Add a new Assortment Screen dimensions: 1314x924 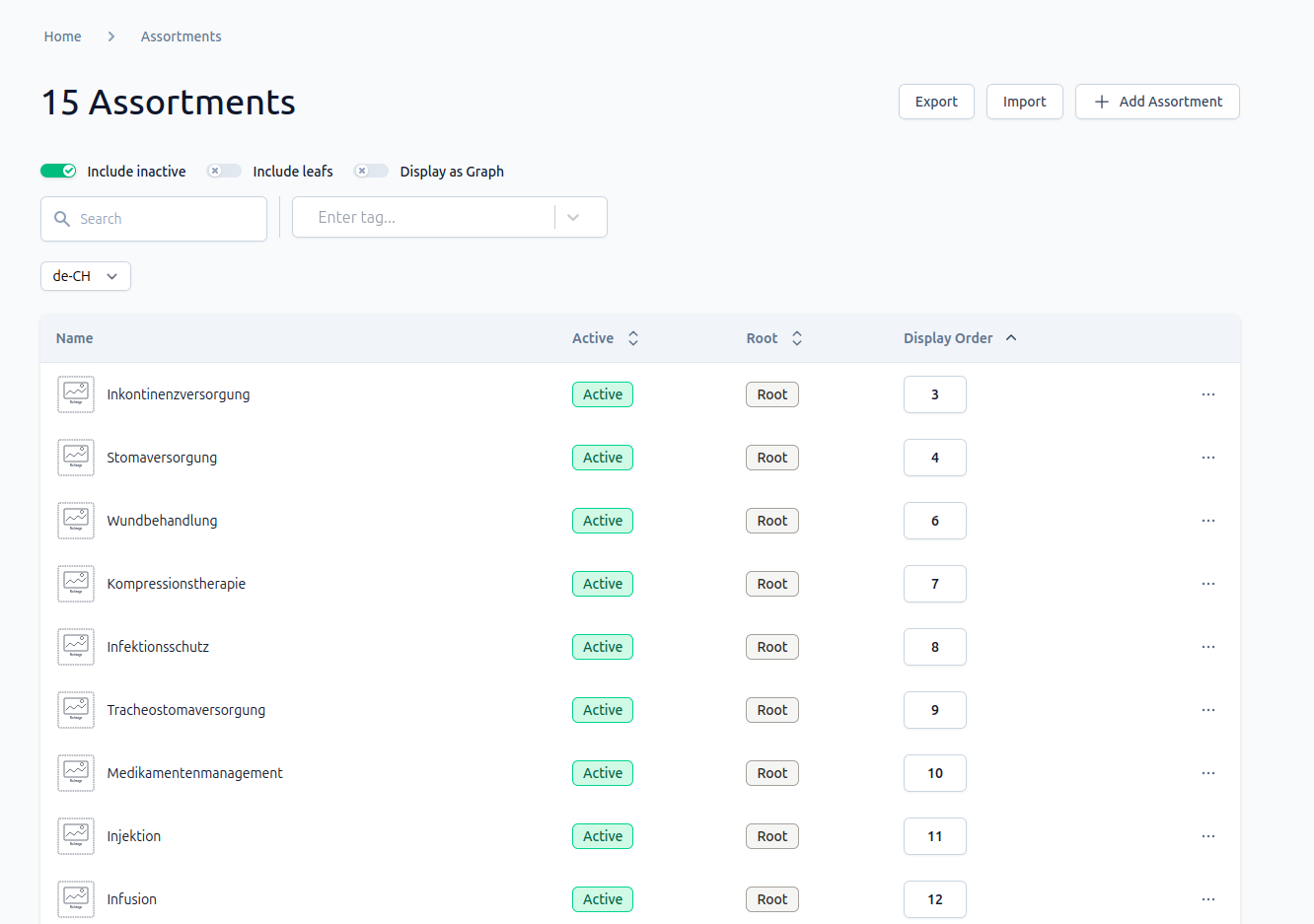pyautogui.click(x=1157, y=102)
